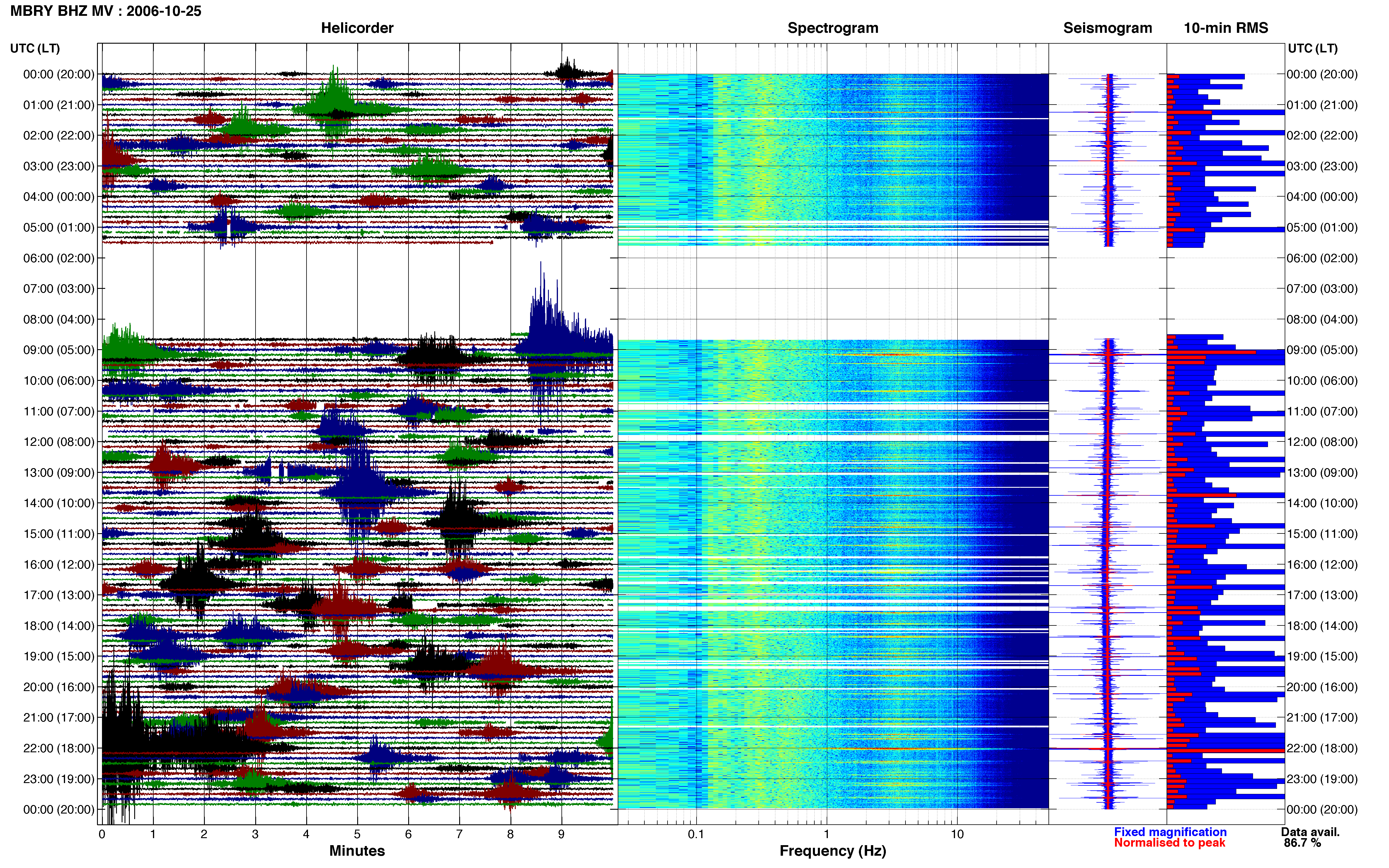1389x868 pixels.
Task: Click the '10' frequency tick label
Action: (957, 835)
